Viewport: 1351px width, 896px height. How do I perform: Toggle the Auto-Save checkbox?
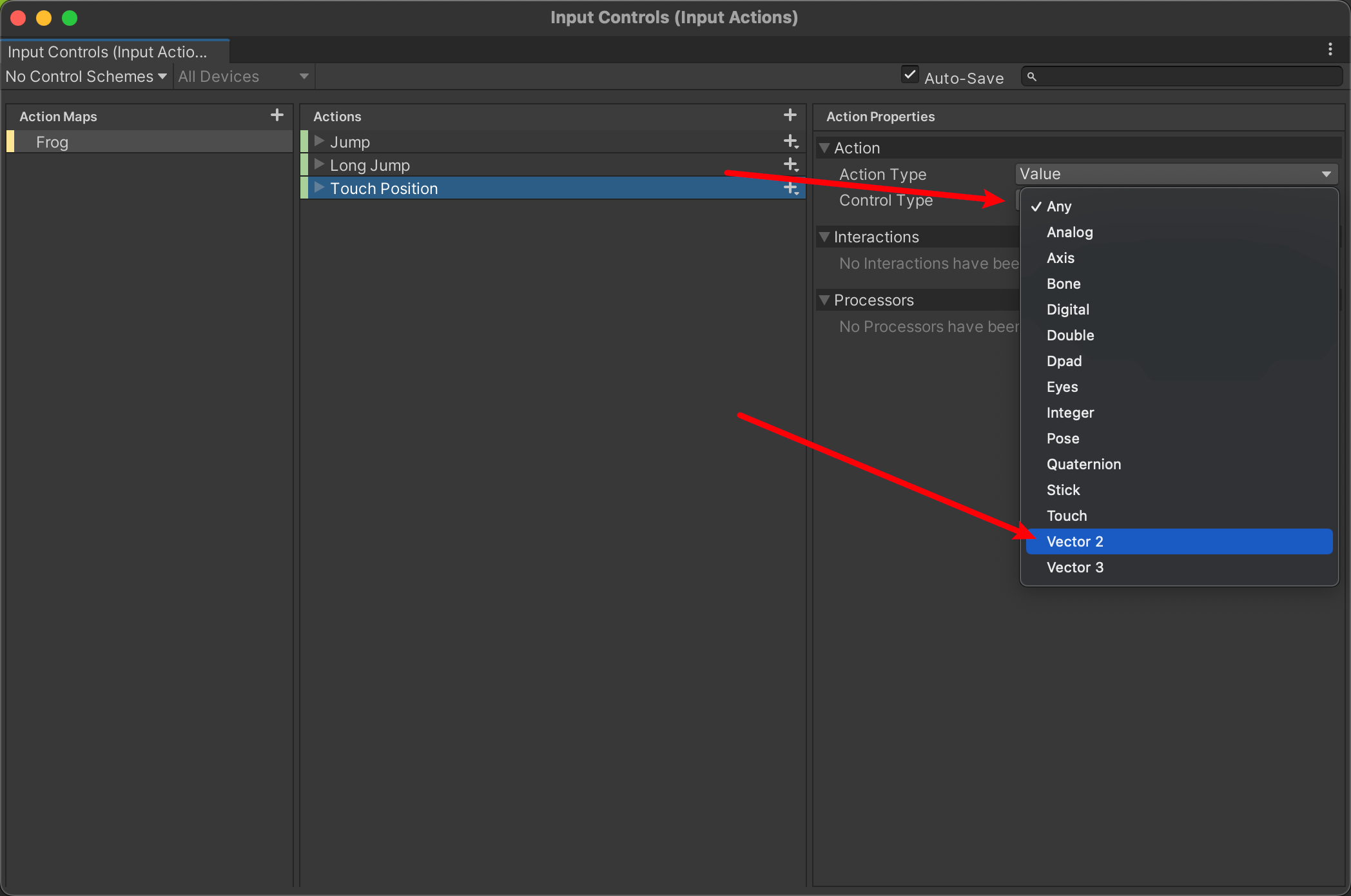909,75
